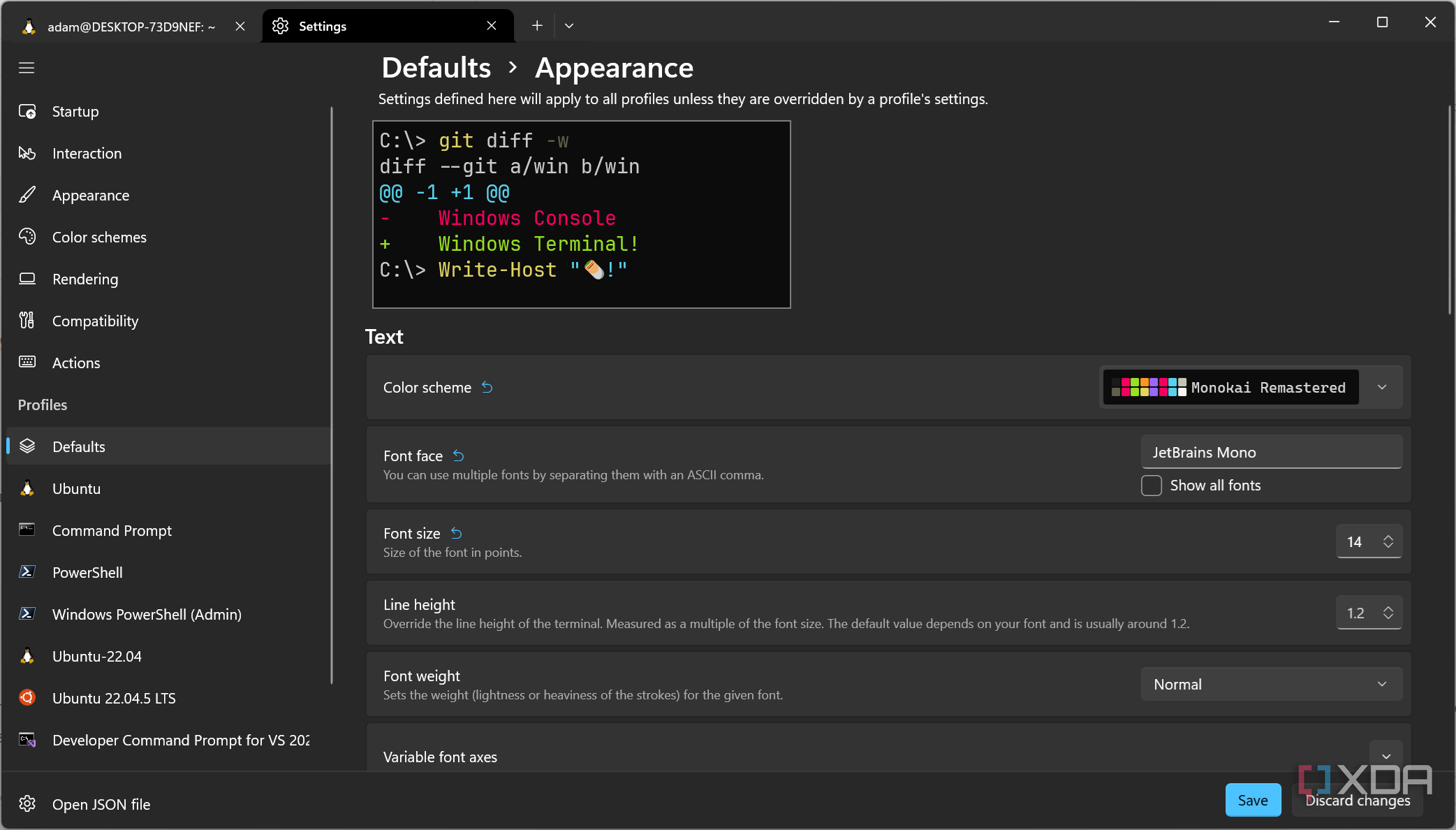Viewport: 1456px width, 830px height.
Task: Click the font multiple-fonts hint text
Action: click(573, 475)
